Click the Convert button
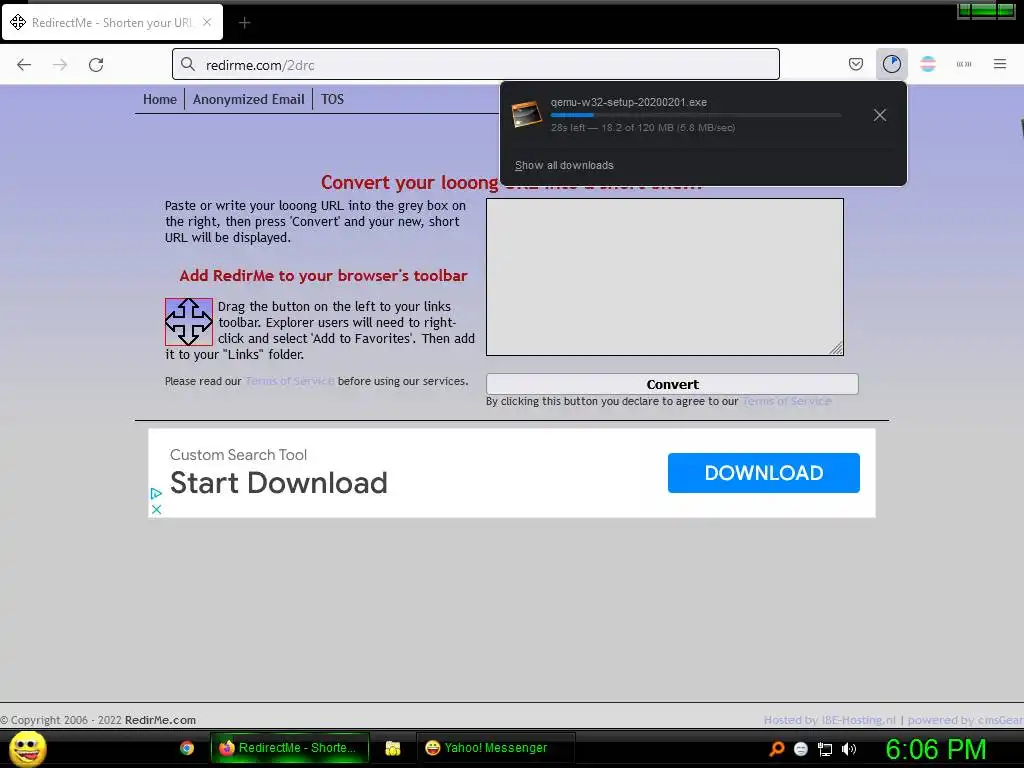Image resolution: width=1024 pixels, height=768 pixels. [672, 384]
